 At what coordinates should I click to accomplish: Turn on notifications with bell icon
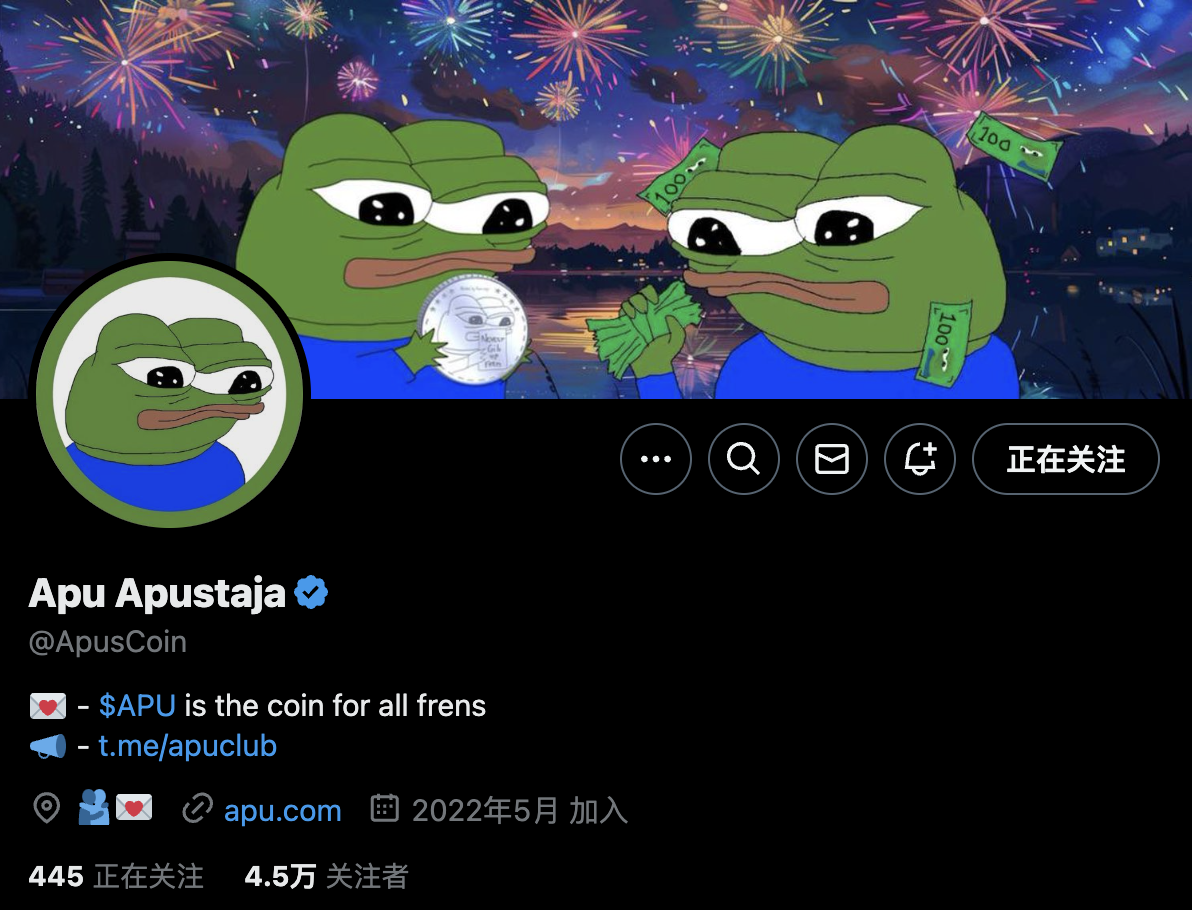point(920,459)
